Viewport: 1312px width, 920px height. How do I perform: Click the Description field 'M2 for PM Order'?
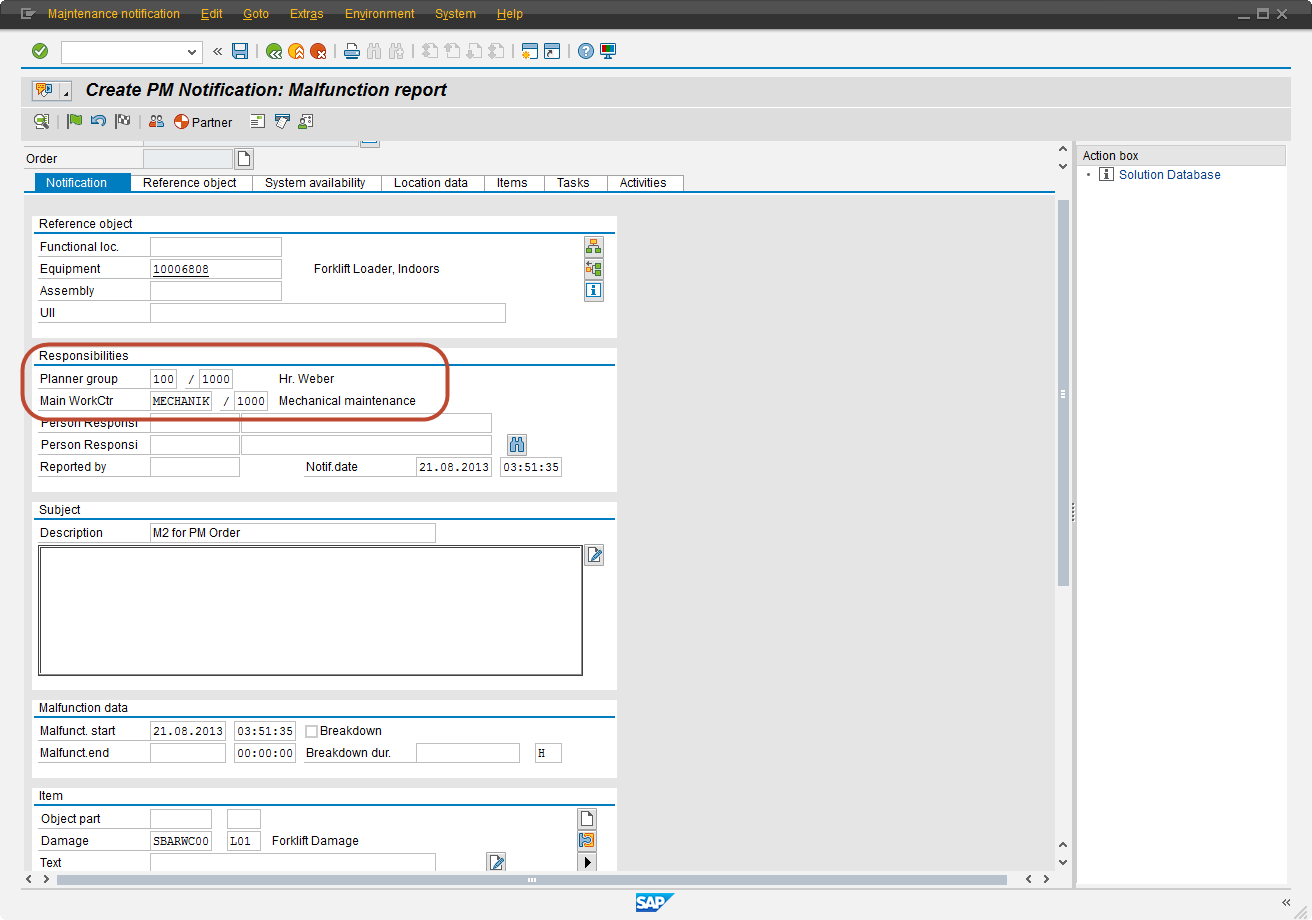click(293, 533)
